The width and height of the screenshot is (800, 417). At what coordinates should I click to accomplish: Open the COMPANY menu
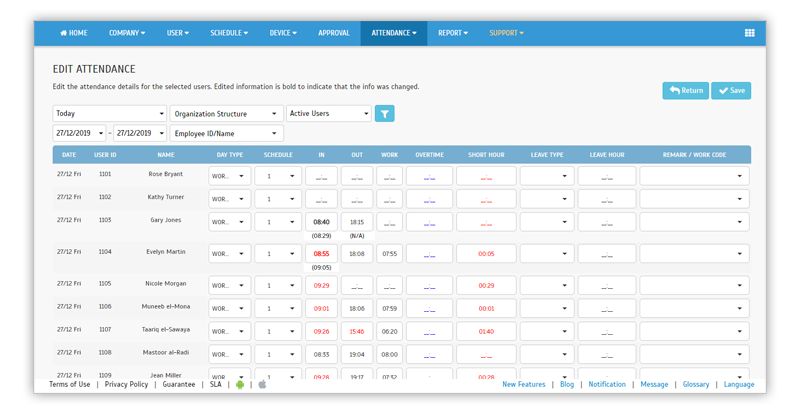[x=127, y=33]
